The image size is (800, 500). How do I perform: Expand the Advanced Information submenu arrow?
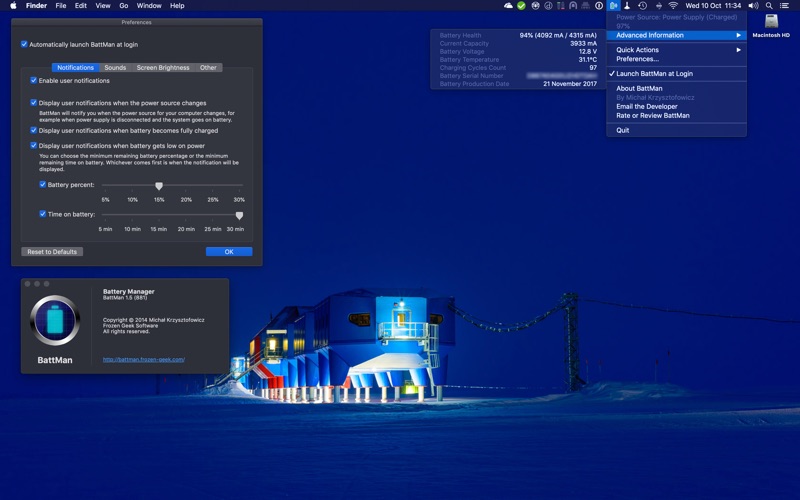coord(738,35)
